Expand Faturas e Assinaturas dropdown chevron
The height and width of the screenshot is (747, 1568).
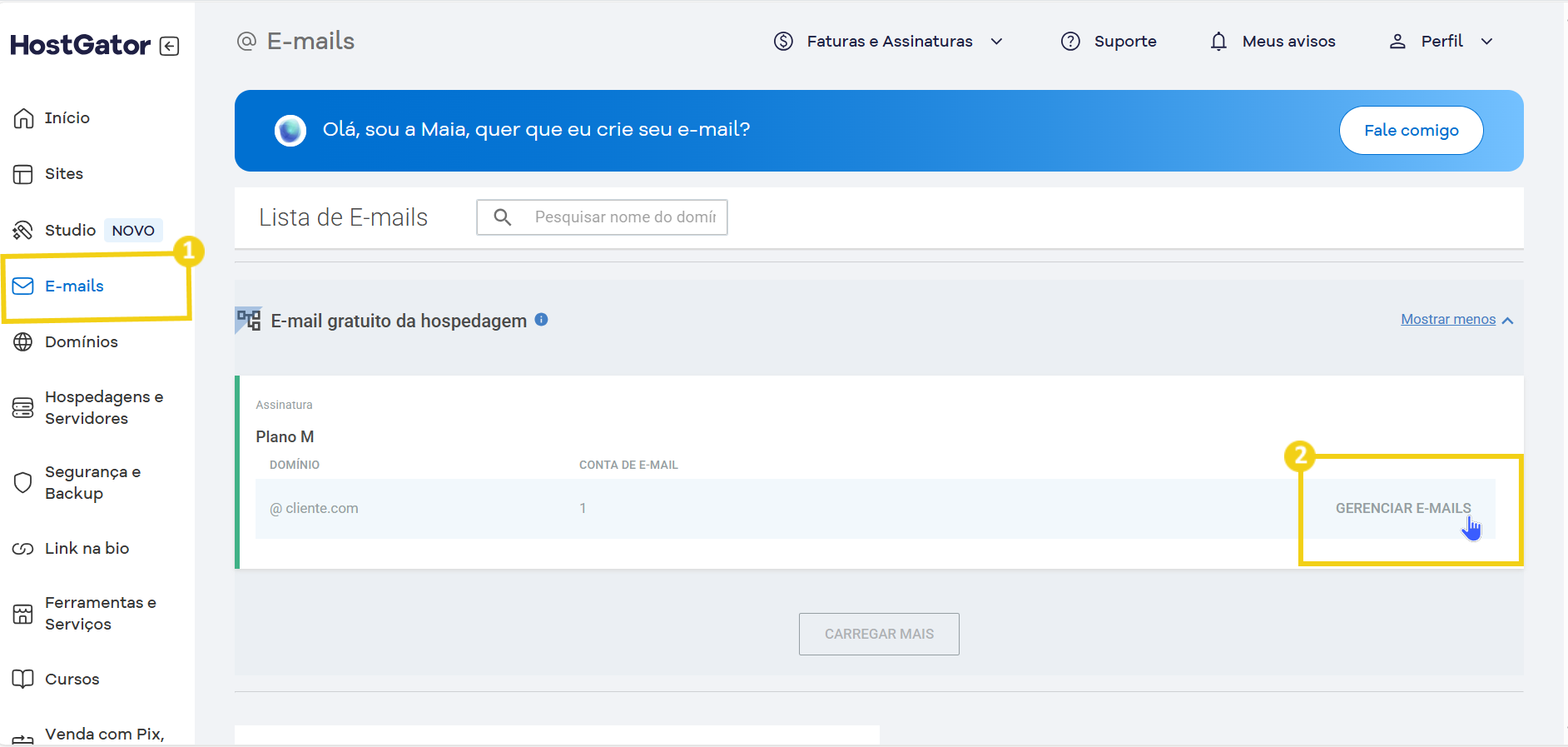(996, 41)
